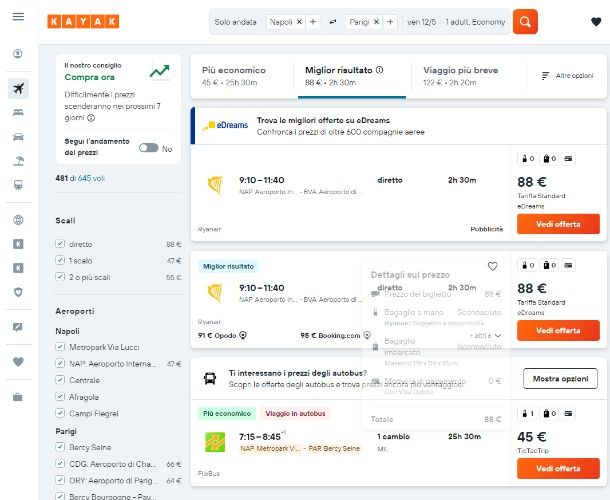Uncheck the Campi Flegrei checkbox

60,413
